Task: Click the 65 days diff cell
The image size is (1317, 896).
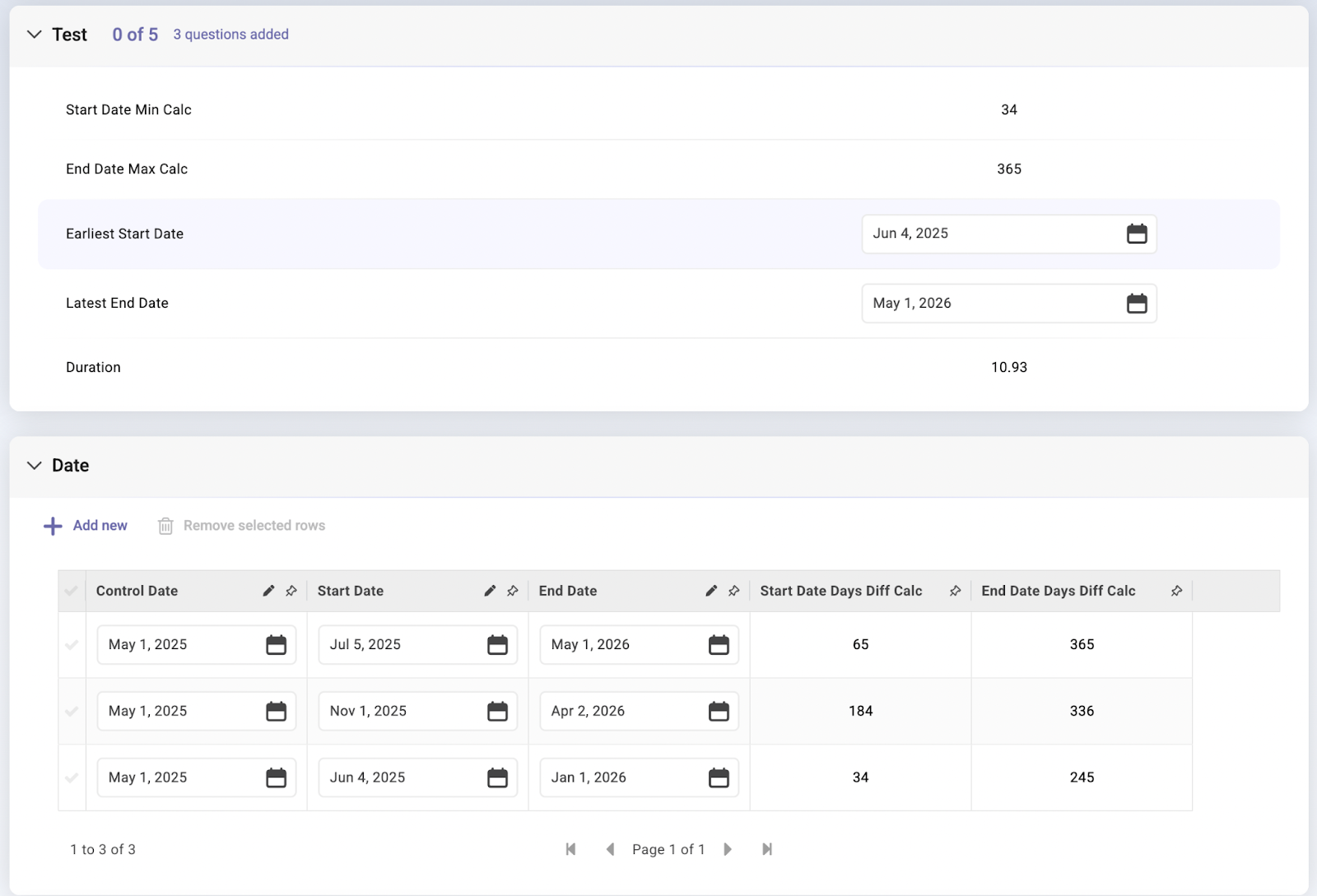Action: coord(861,644)
